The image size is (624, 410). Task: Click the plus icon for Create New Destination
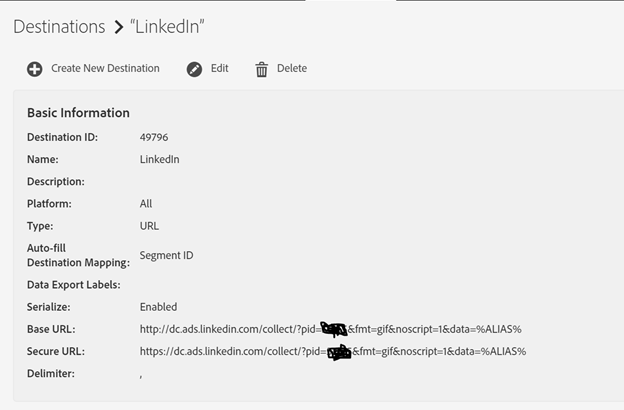pos(35,69)
